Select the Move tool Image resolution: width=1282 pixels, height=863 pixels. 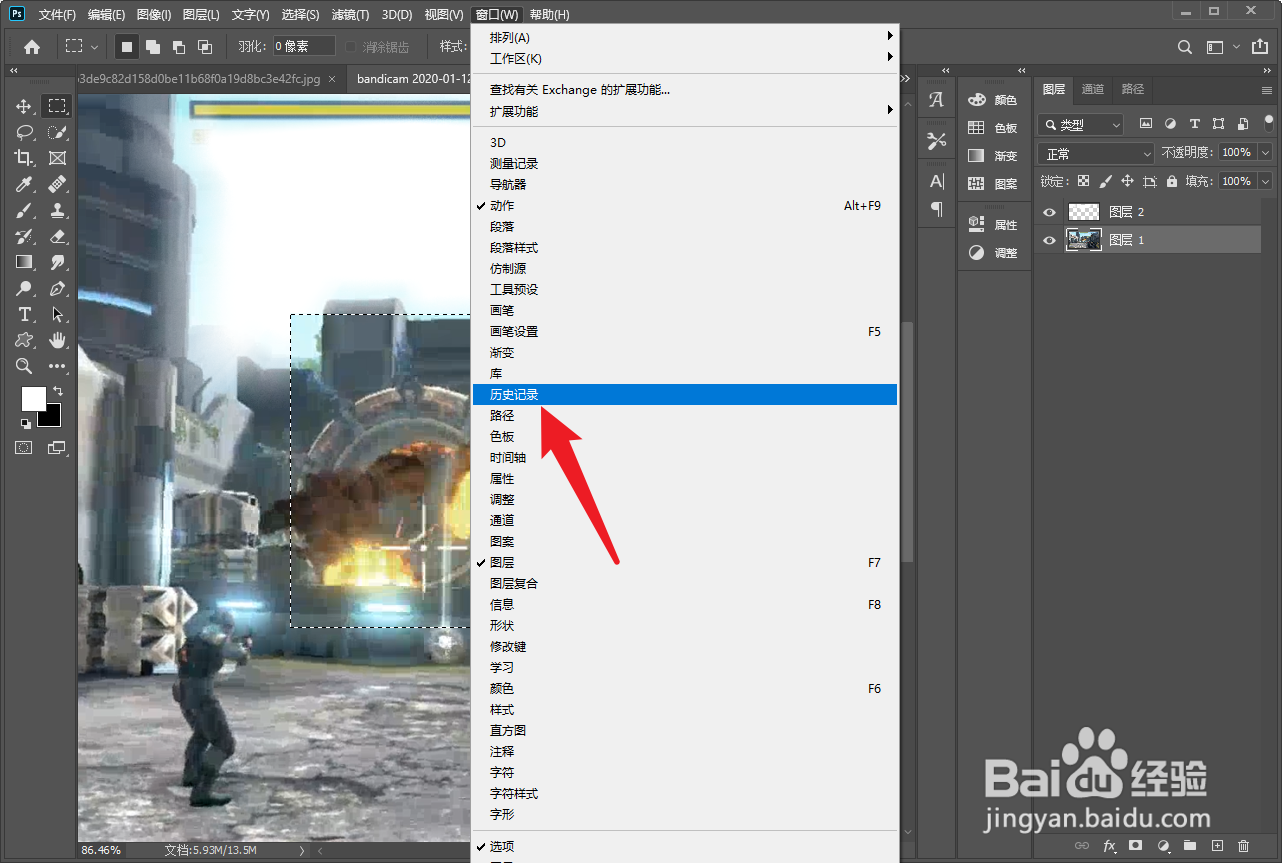[24, 106]
